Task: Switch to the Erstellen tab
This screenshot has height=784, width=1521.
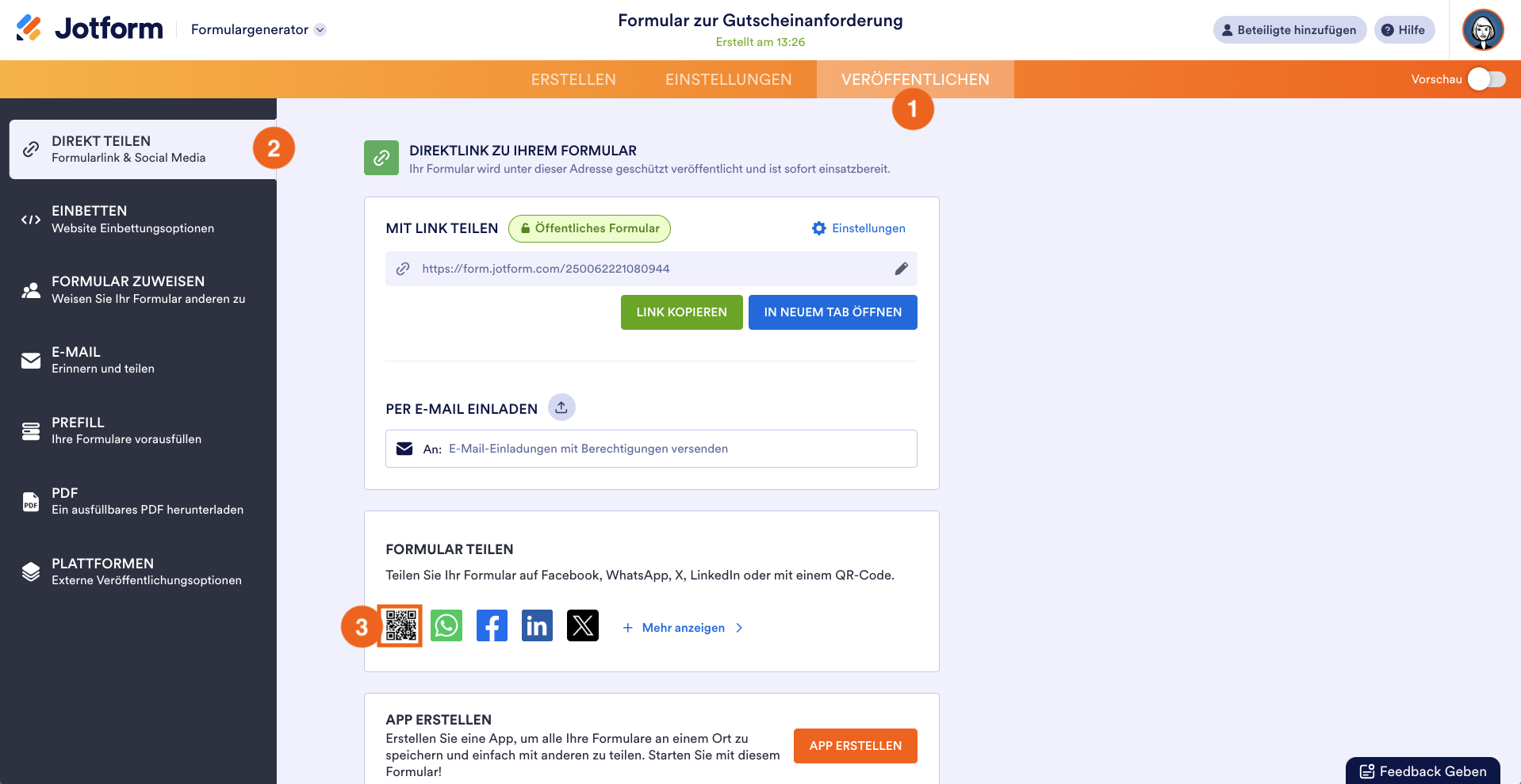Action: pyautogui.click(x=573, y=79)
